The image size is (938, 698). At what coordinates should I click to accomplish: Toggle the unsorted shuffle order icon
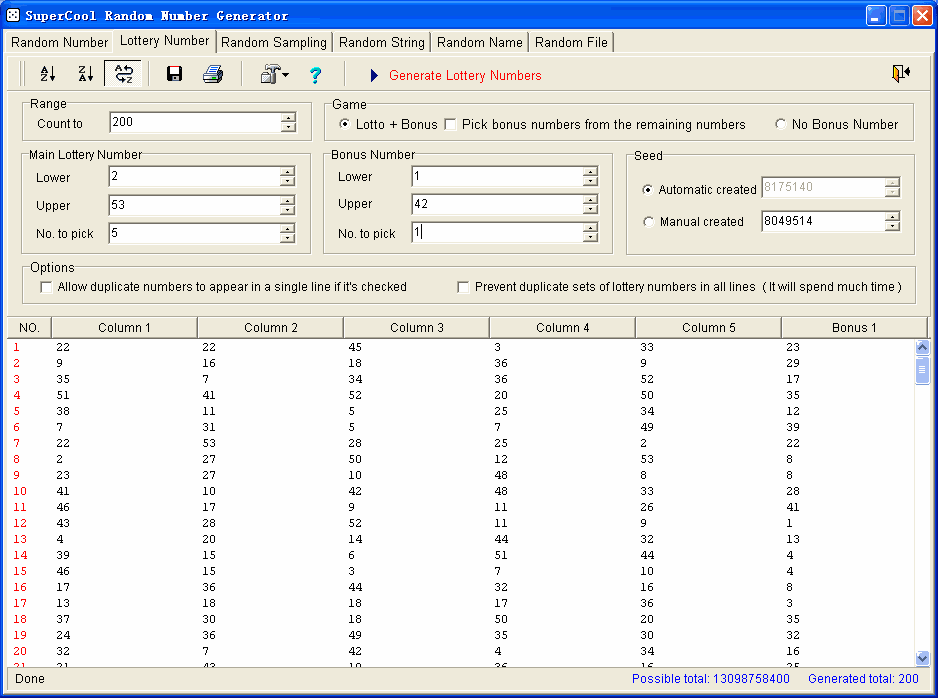coord(124,74)
